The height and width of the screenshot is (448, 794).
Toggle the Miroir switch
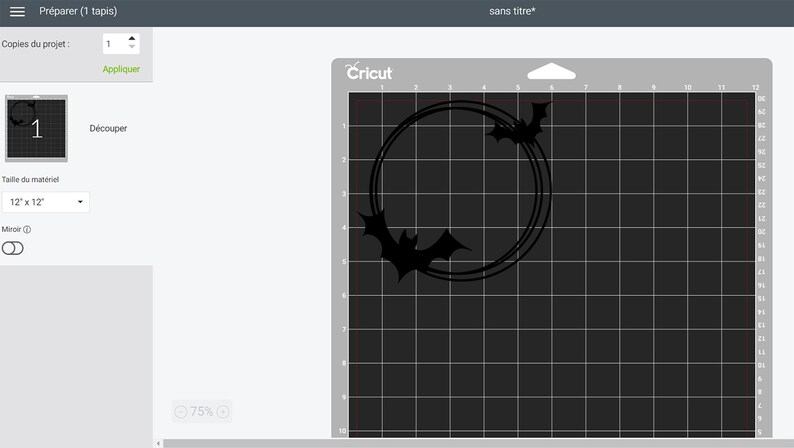click(x=13, y=248)
